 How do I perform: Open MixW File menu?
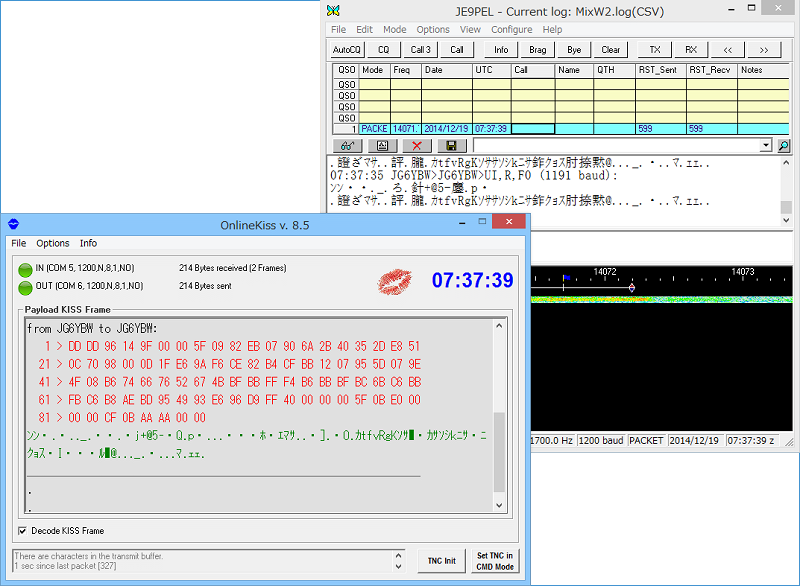338,30
